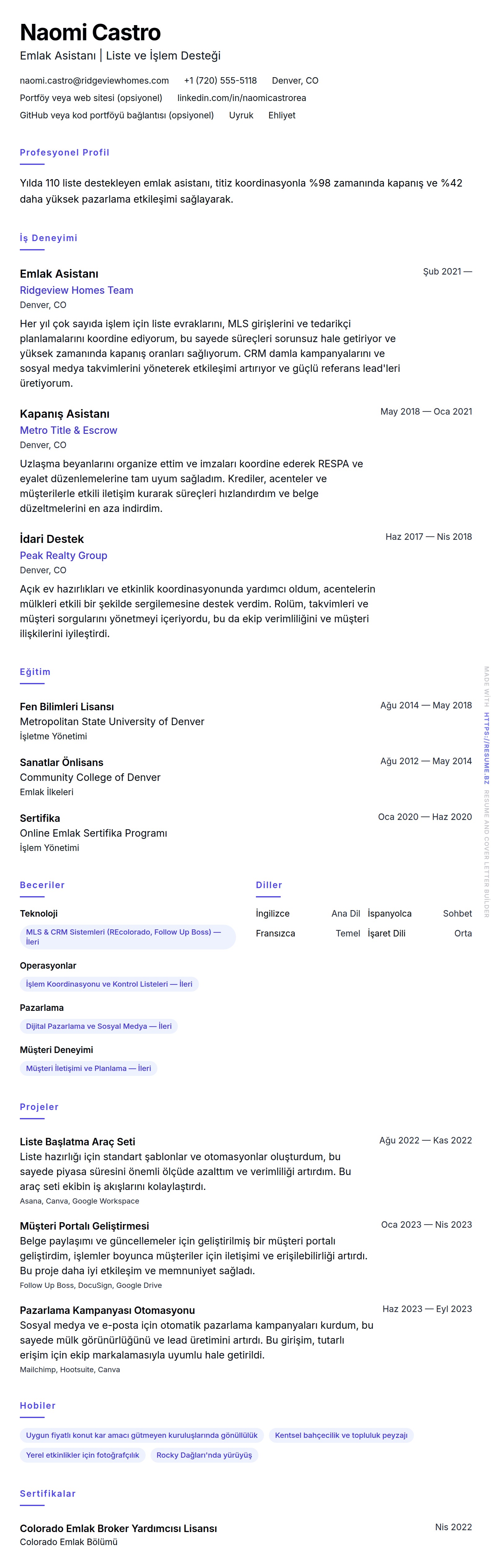Open the Peak Realty Group link

pos(63,556)
